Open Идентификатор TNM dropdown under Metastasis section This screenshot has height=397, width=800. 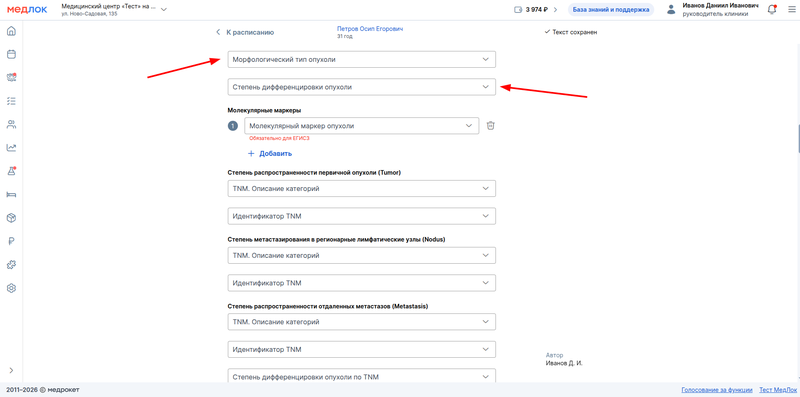pyautogui.click(x=362, y=350)
